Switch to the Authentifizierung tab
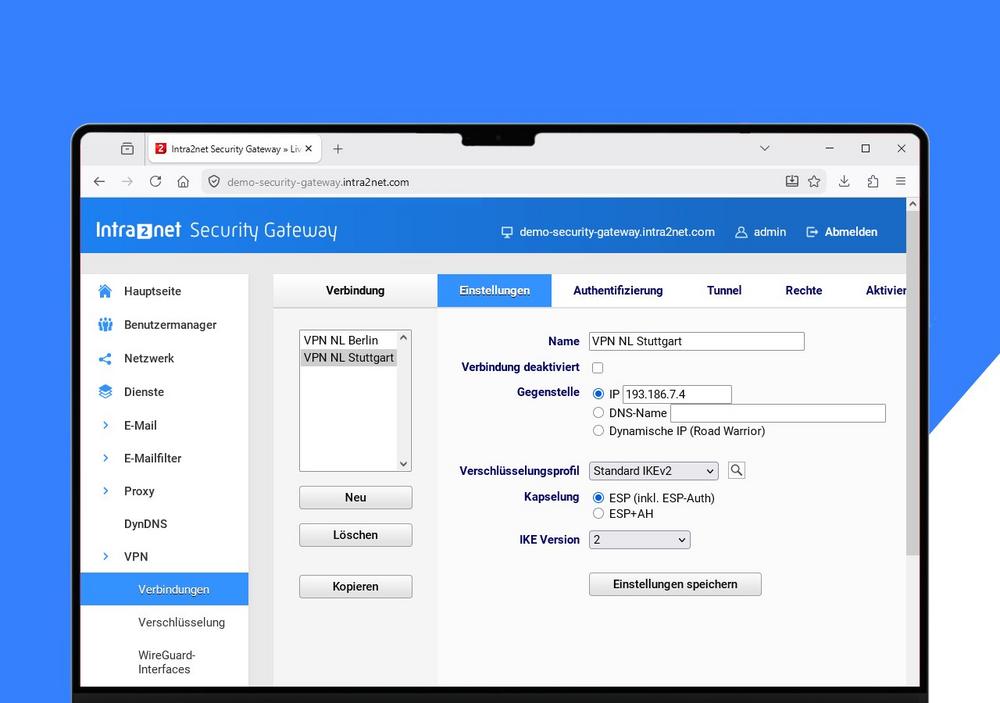Image resolution: width=1000 pixels, height=703 pixels. (x=618, y=290)
